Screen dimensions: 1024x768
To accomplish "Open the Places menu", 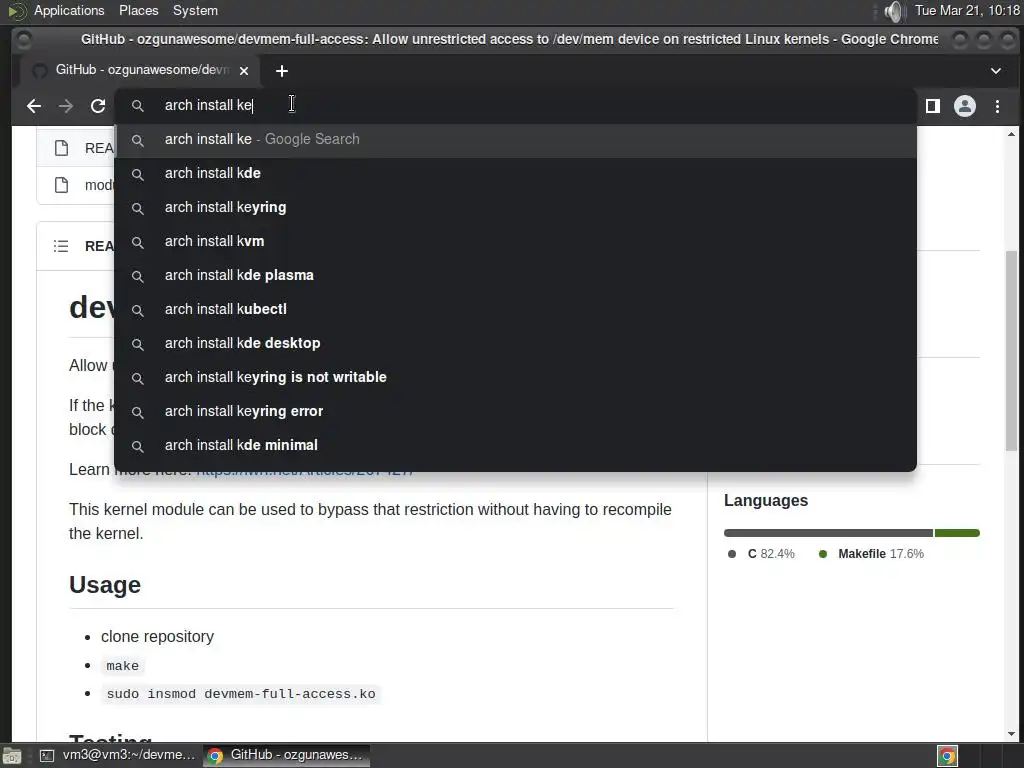I will click(138, 10).
